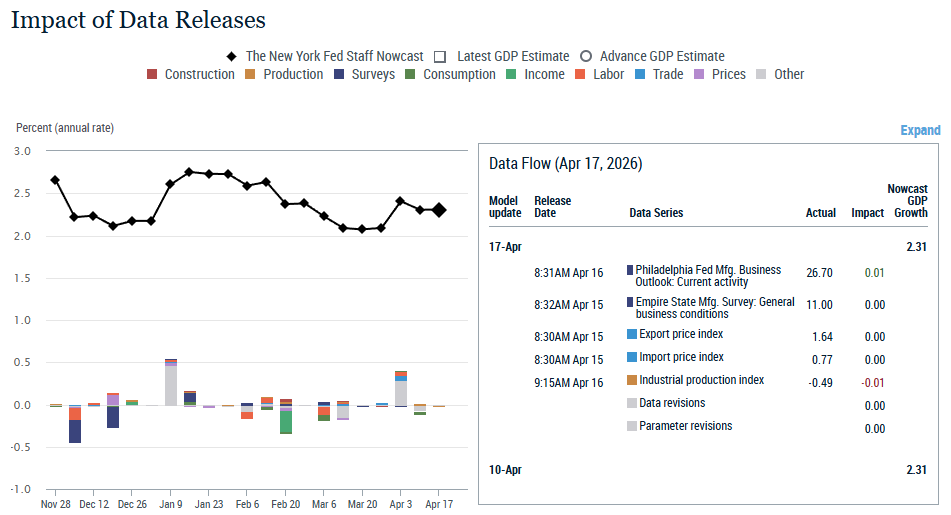Toggle the Consumption legend entry
951x515 pixels.
(411, 74)
